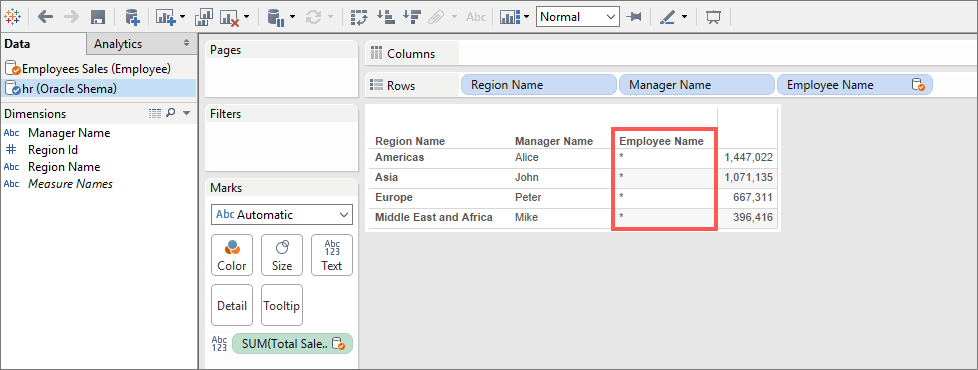978x370 pixels.
Task: Sort ascending using the toolbar icon
Action: [387, 17]
